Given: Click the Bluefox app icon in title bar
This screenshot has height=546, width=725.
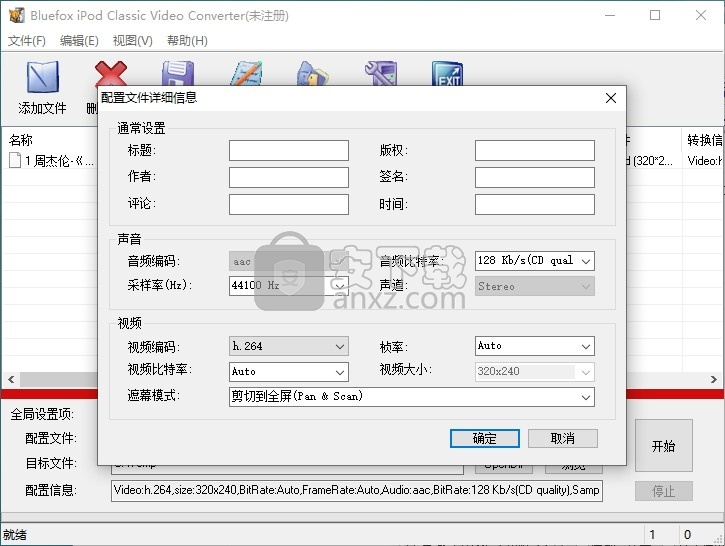Looking at the screenshot, I should (17, 15).
